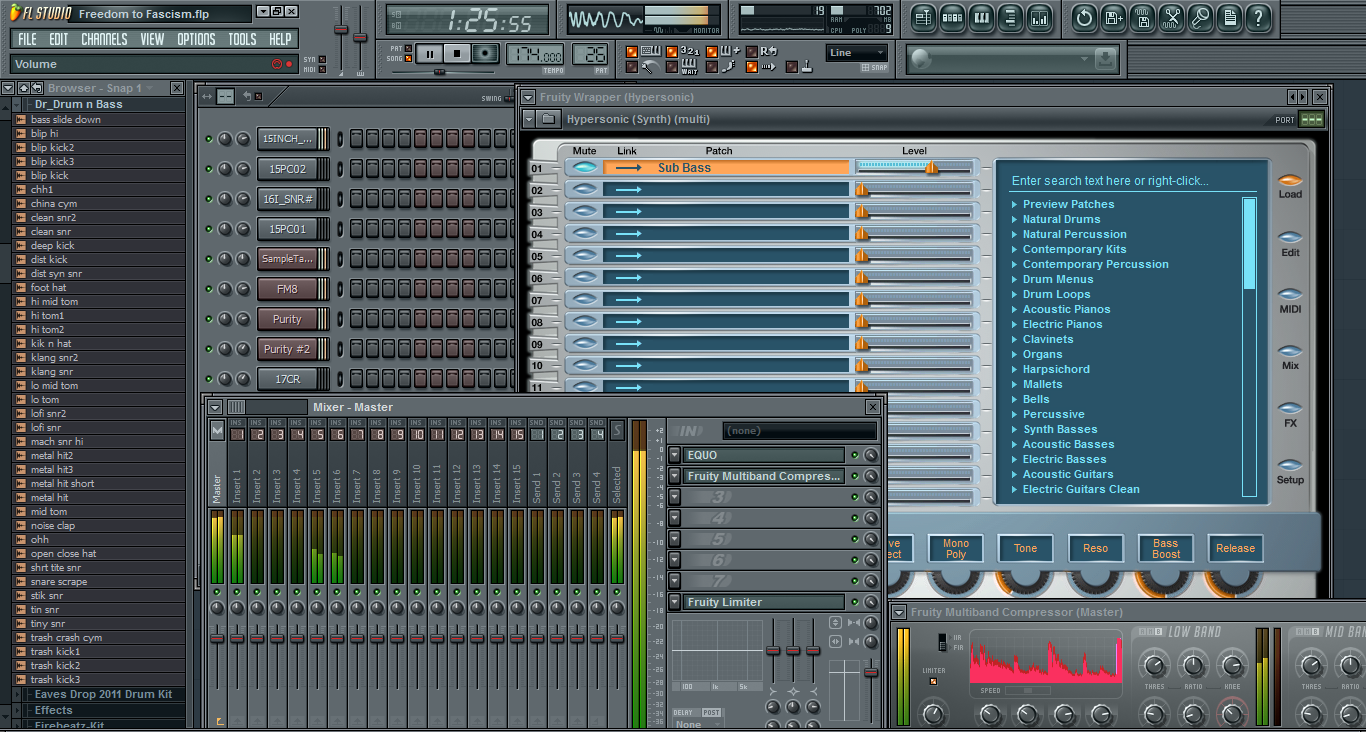
Task: Click the Stop transport button
Action: (457, 54)
